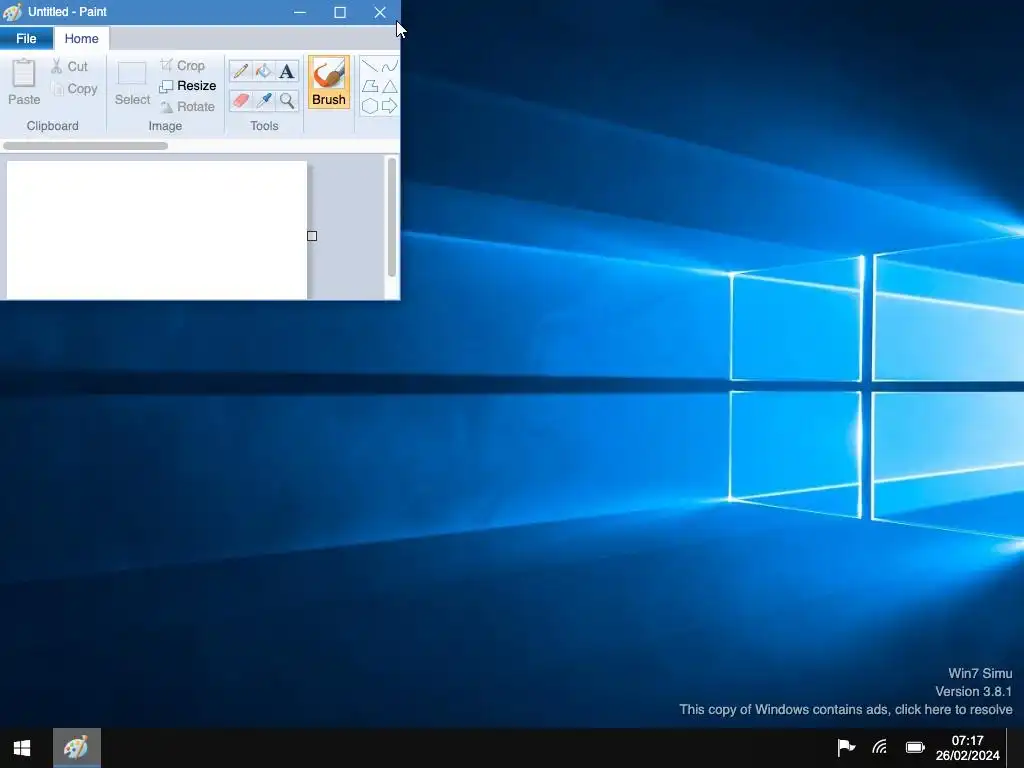The width and height of the screenshot is (1024, 768).
Task: Click the network signal tray icon
Action: pos(880,747)
